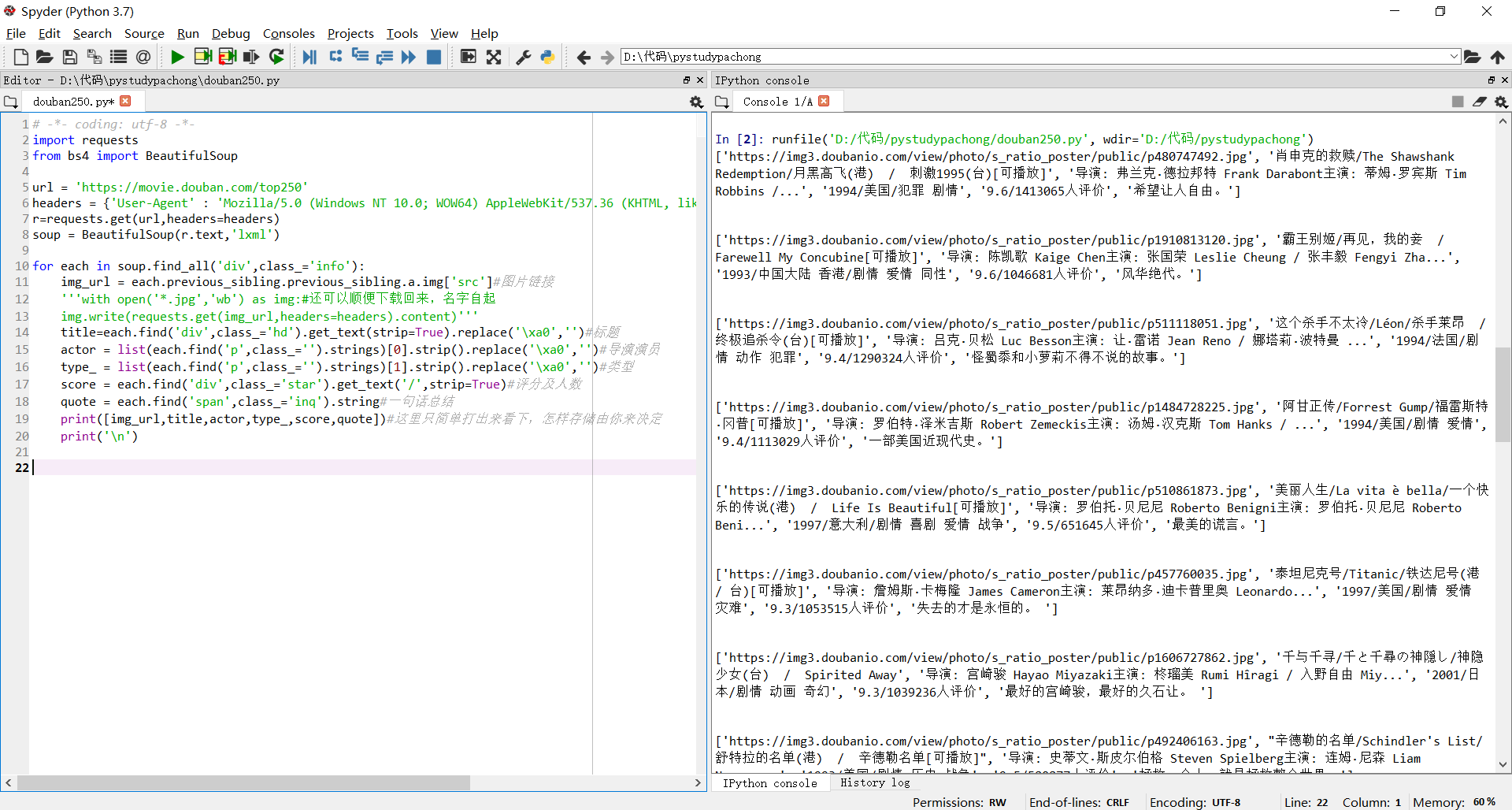The width and height of the screenshot is (1512, 810).
Task: Stop debugging with the blue square
Action: tap(434, 57)
